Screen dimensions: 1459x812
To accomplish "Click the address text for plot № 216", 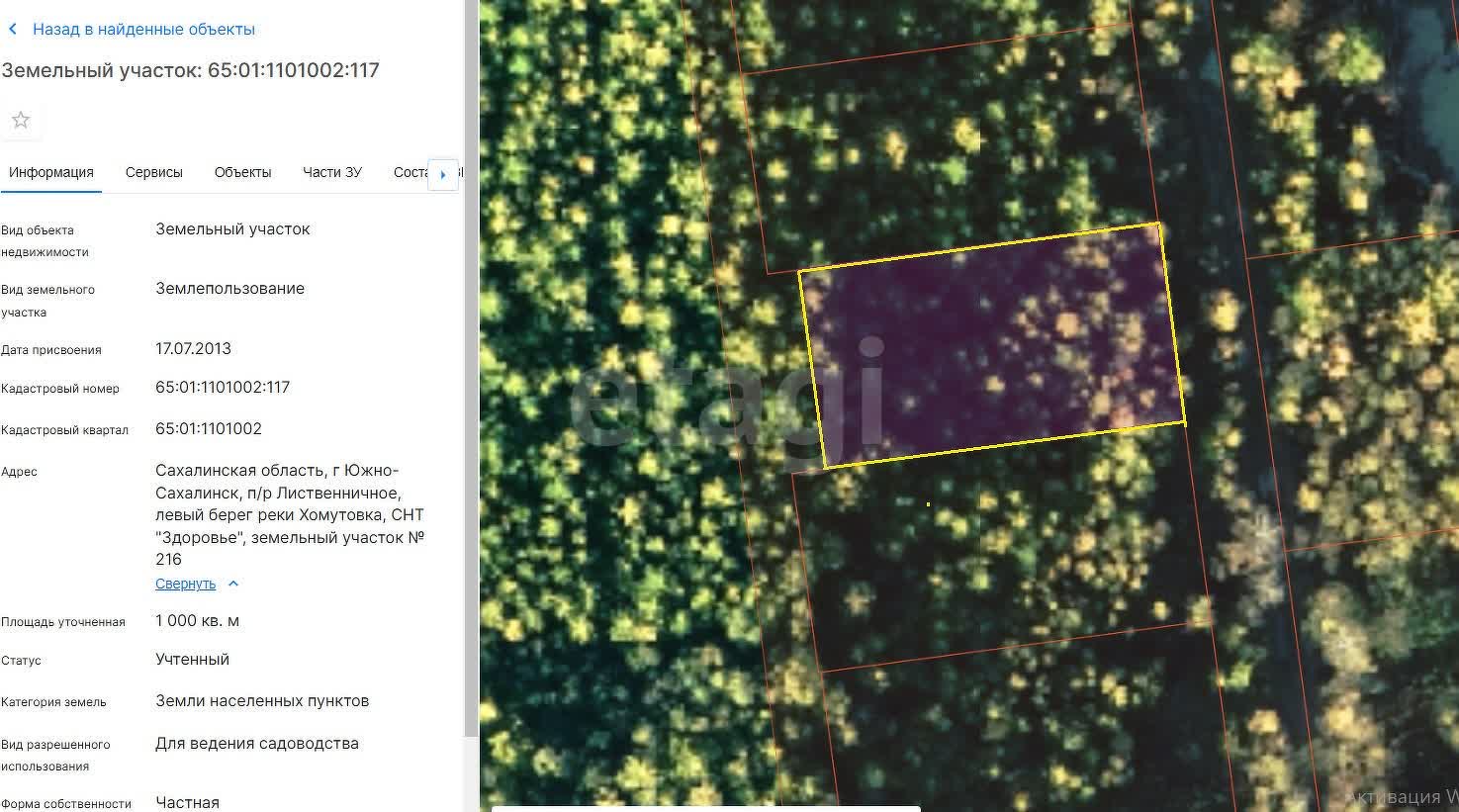I will [x=289, y=514].
